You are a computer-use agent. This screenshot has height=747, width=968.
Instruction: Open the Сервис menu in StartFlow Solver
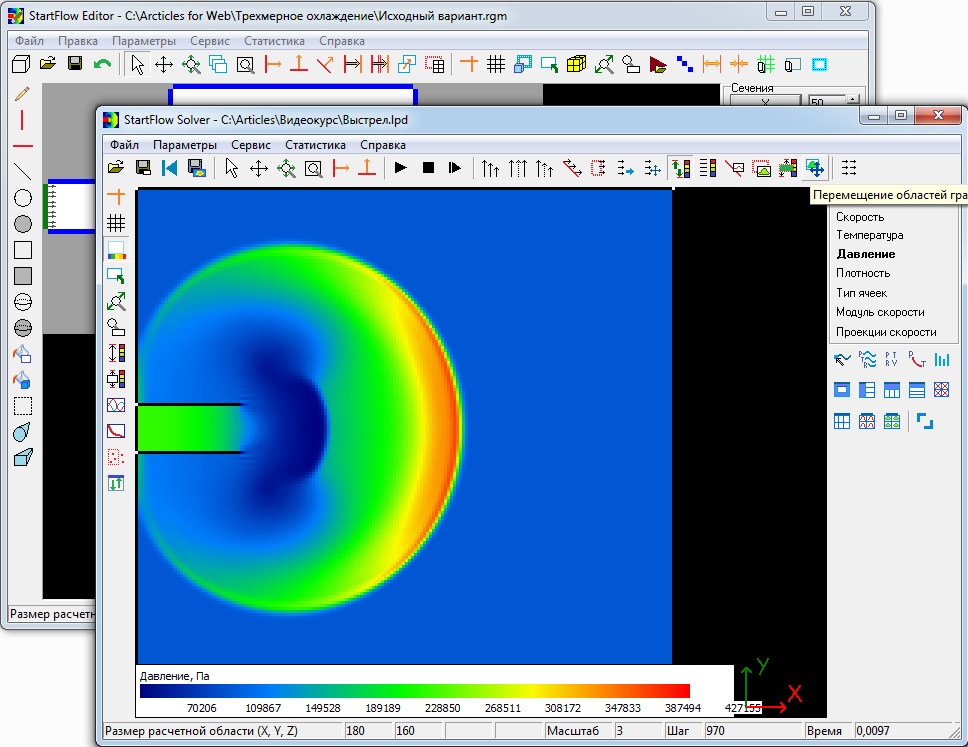(251, 145)
